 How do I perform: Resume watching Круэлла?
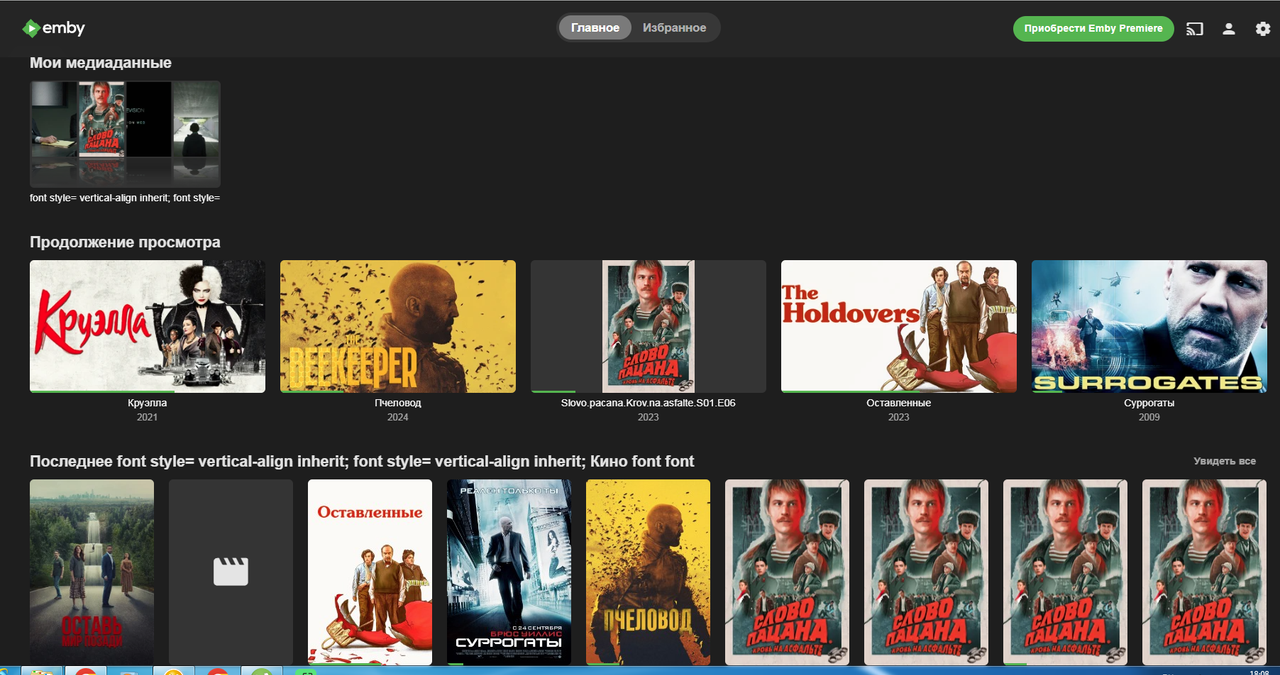tap(148, 326)
